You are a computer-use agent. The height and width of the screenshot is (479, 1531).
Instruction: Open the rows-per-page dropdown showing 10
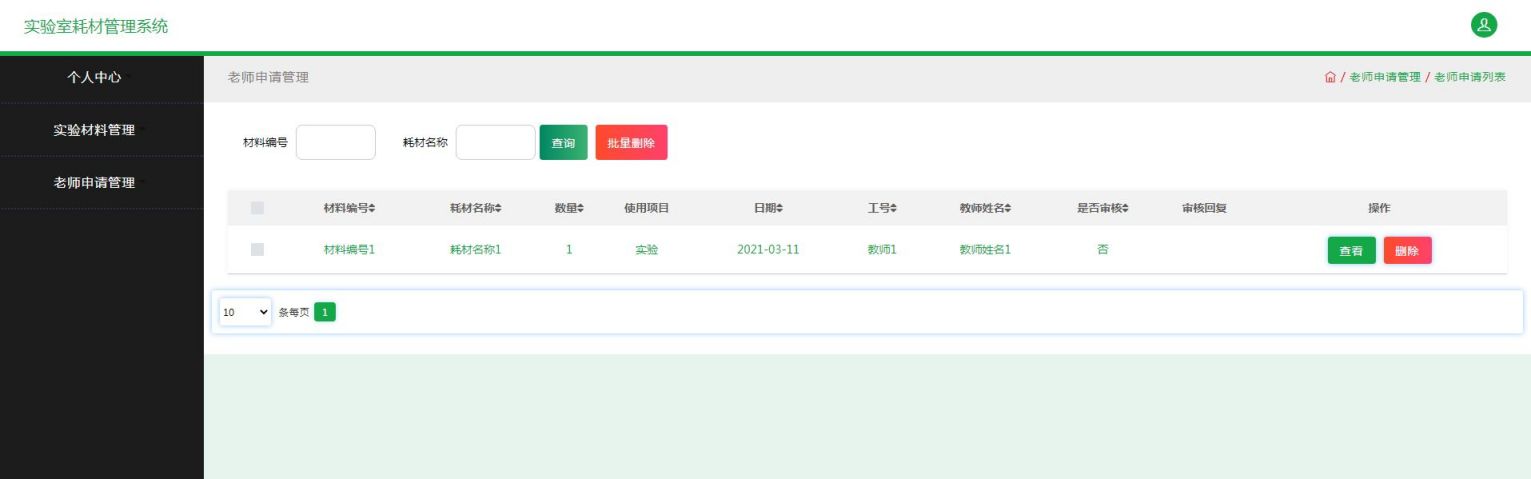pos(245,313)
